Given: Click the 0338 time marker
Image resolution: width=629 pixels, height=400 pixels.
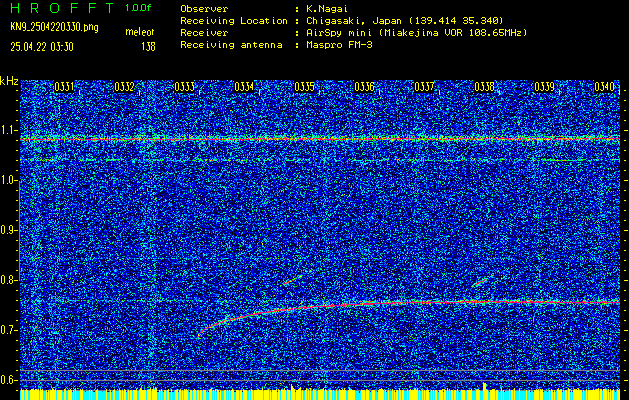Looking at the screenshot, I should coord(484,87).
